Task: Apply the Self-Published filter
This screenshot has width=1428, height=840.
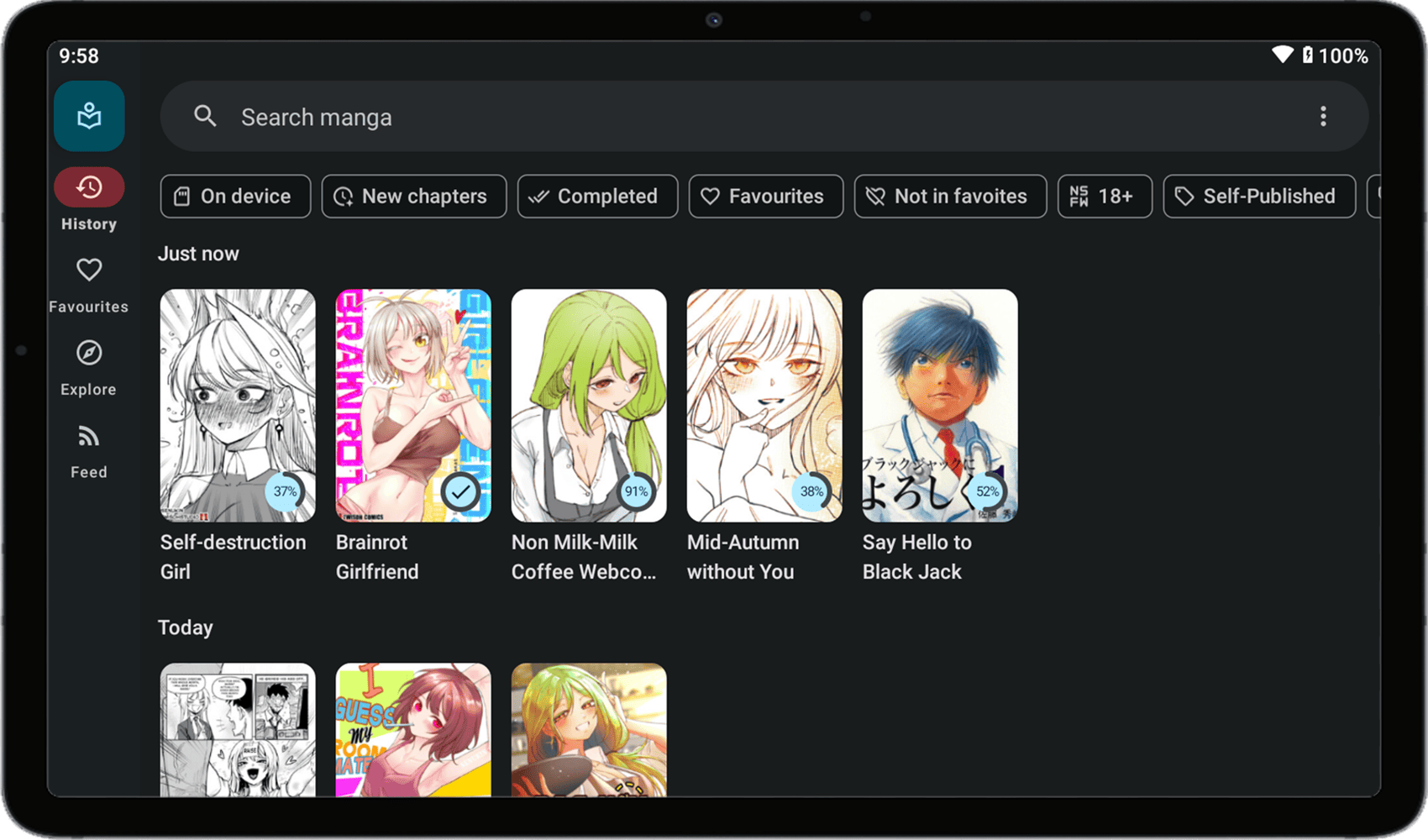Action: click(x=1258, y=196)
